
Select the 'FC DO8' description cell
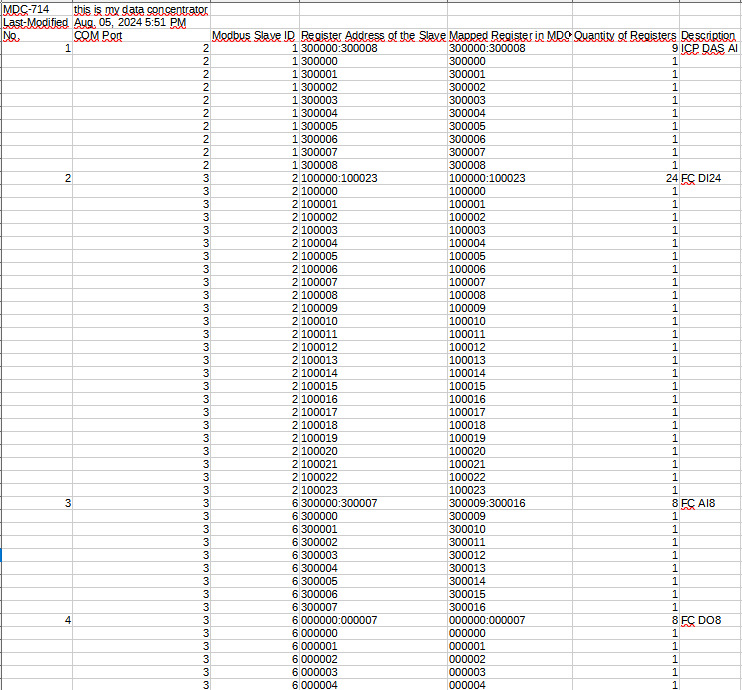coord(710,620)
